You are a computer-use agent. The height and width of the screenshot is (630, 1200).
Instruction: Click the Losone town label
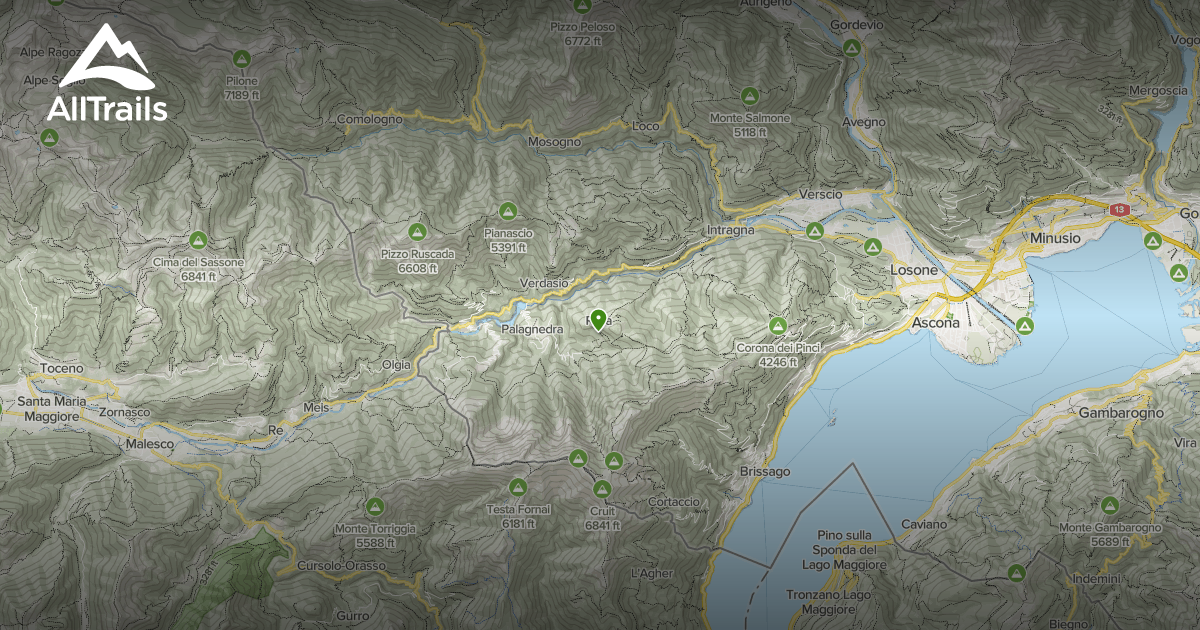coord(913,270)
